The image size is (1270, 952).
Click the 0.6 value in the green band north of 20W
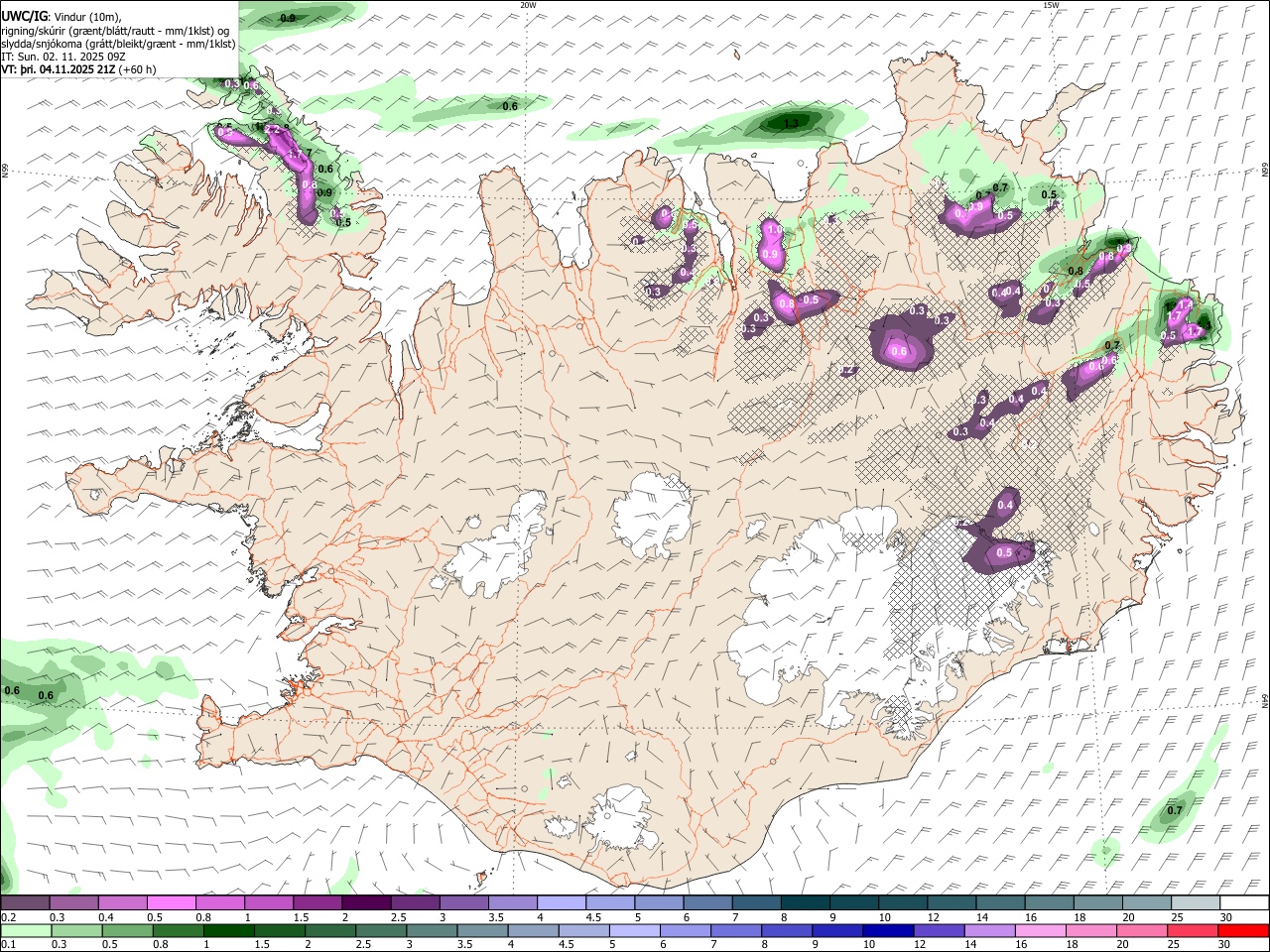coord(510,106)
